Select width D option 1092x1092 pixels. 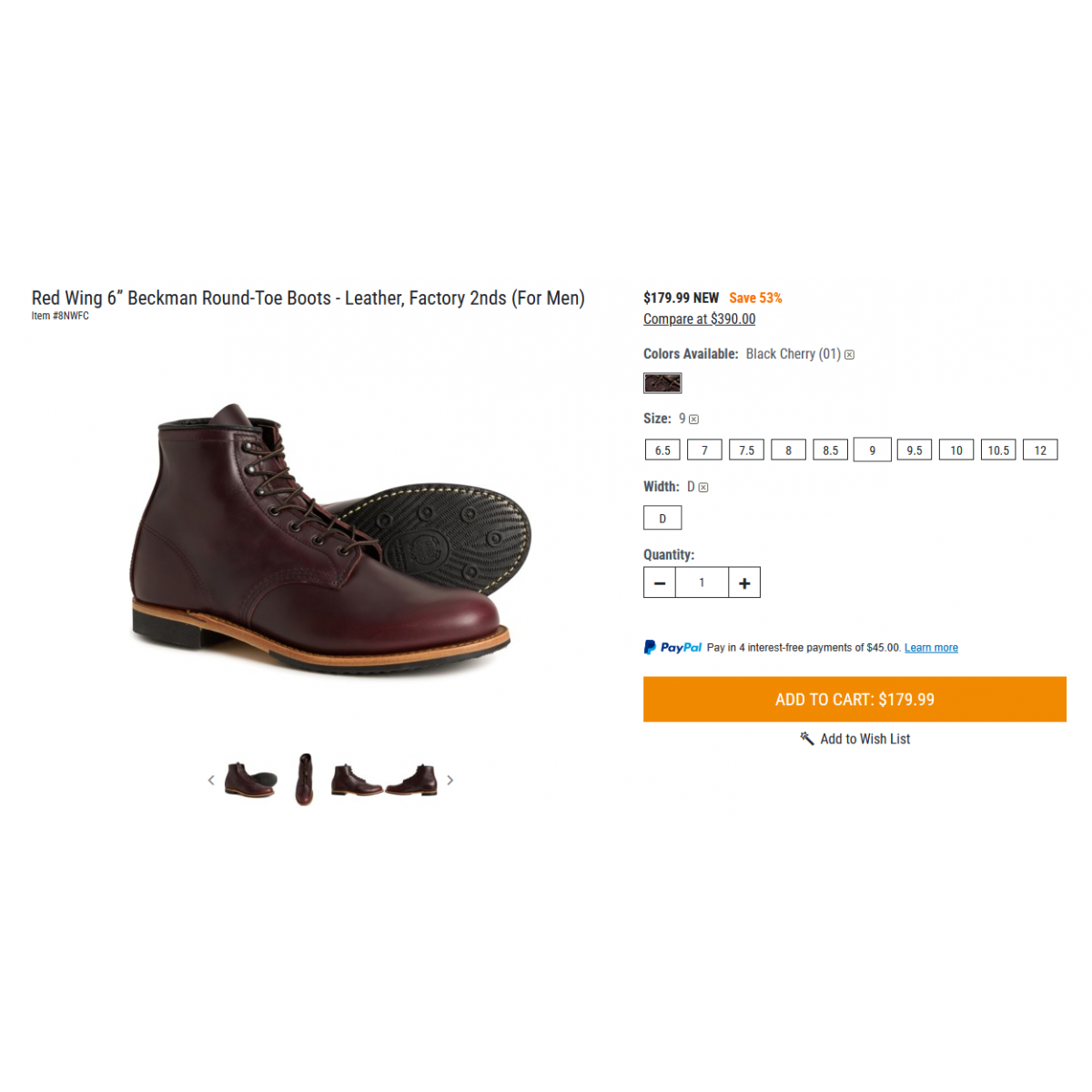tap(662, 519)
